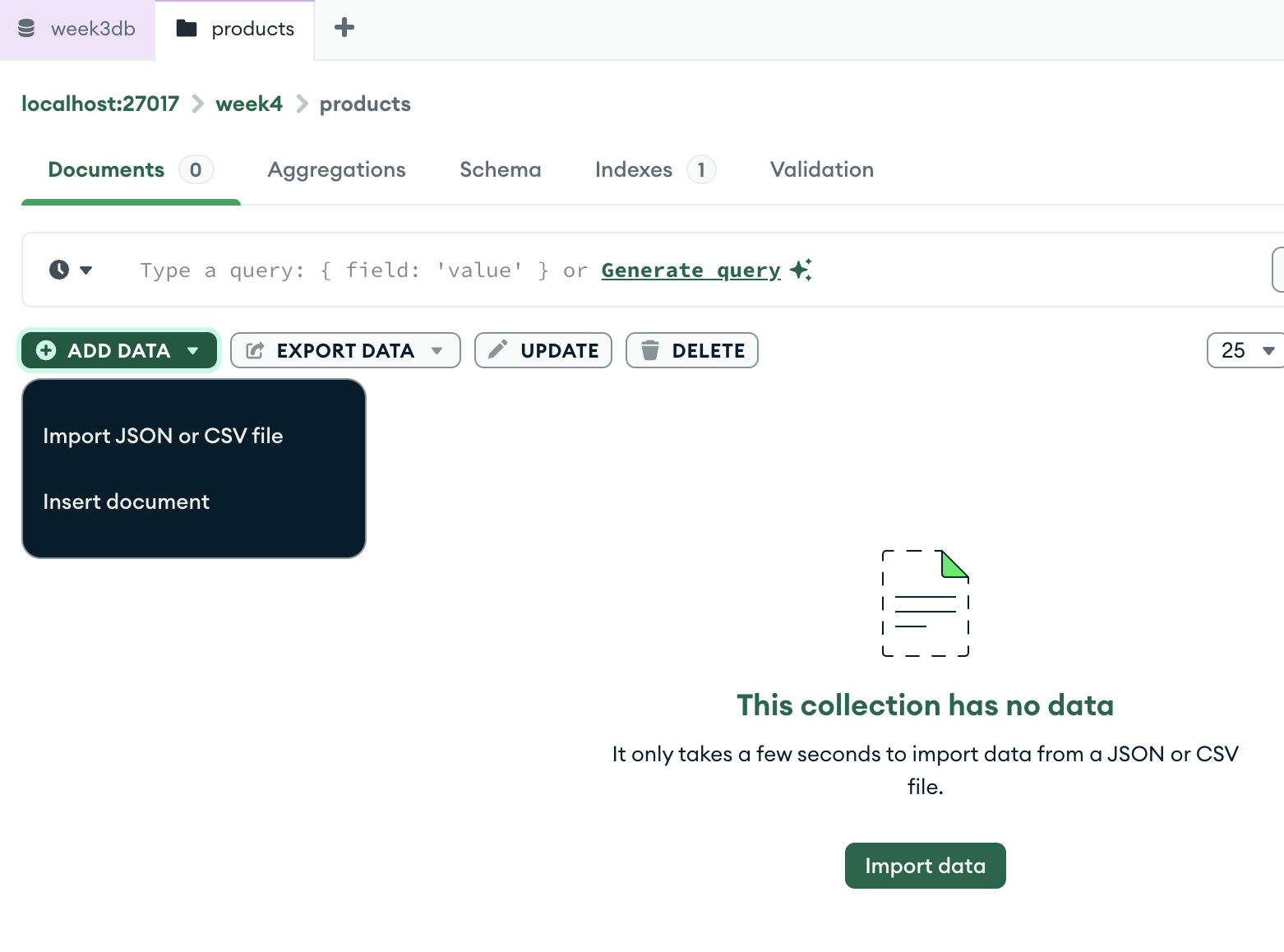1284x952 pixels.
Task: Click the query history clock icon
Action: pos(59,270)
